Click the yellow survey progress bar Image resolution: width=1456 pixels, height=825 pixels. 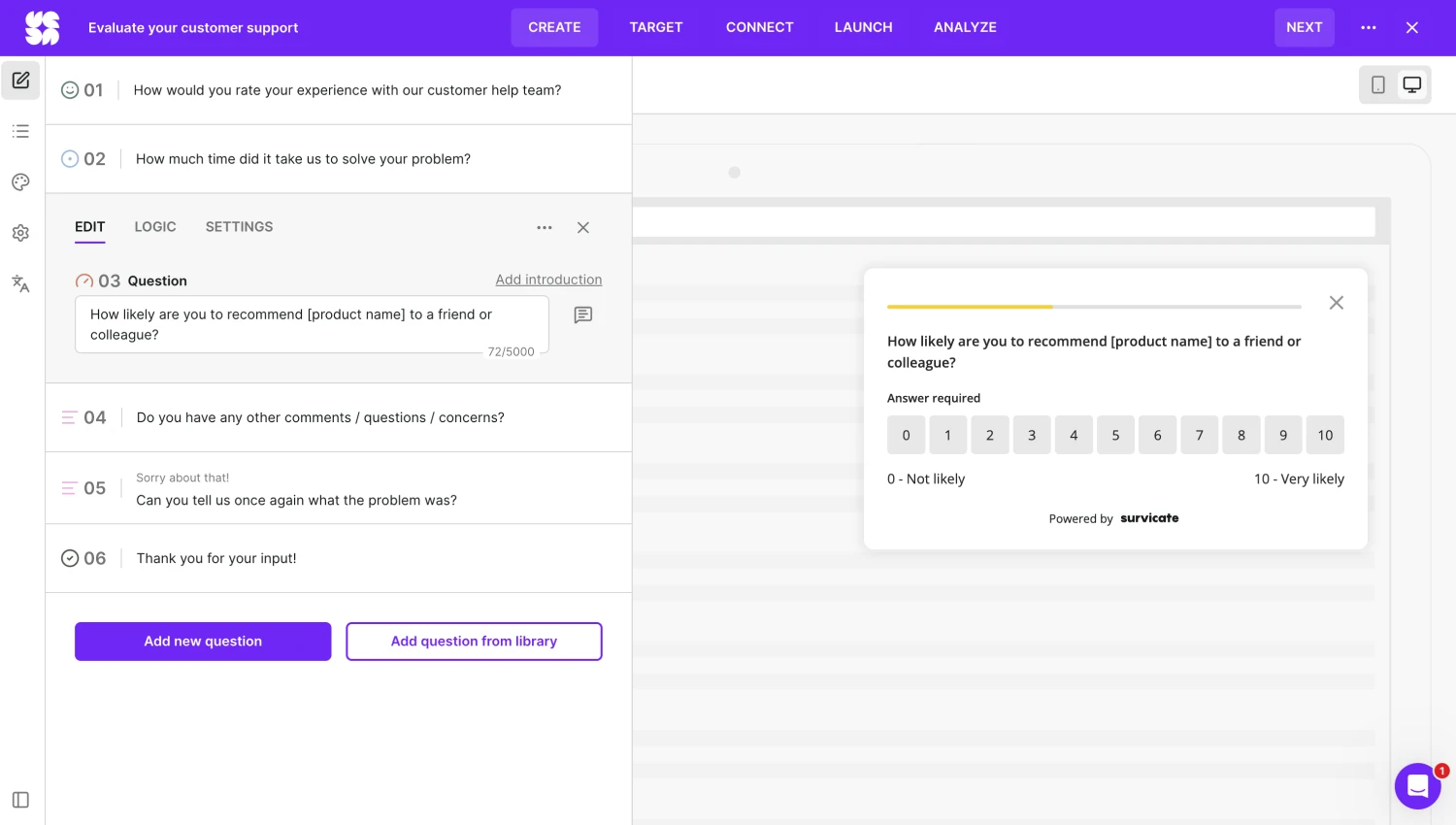point(971,307)
